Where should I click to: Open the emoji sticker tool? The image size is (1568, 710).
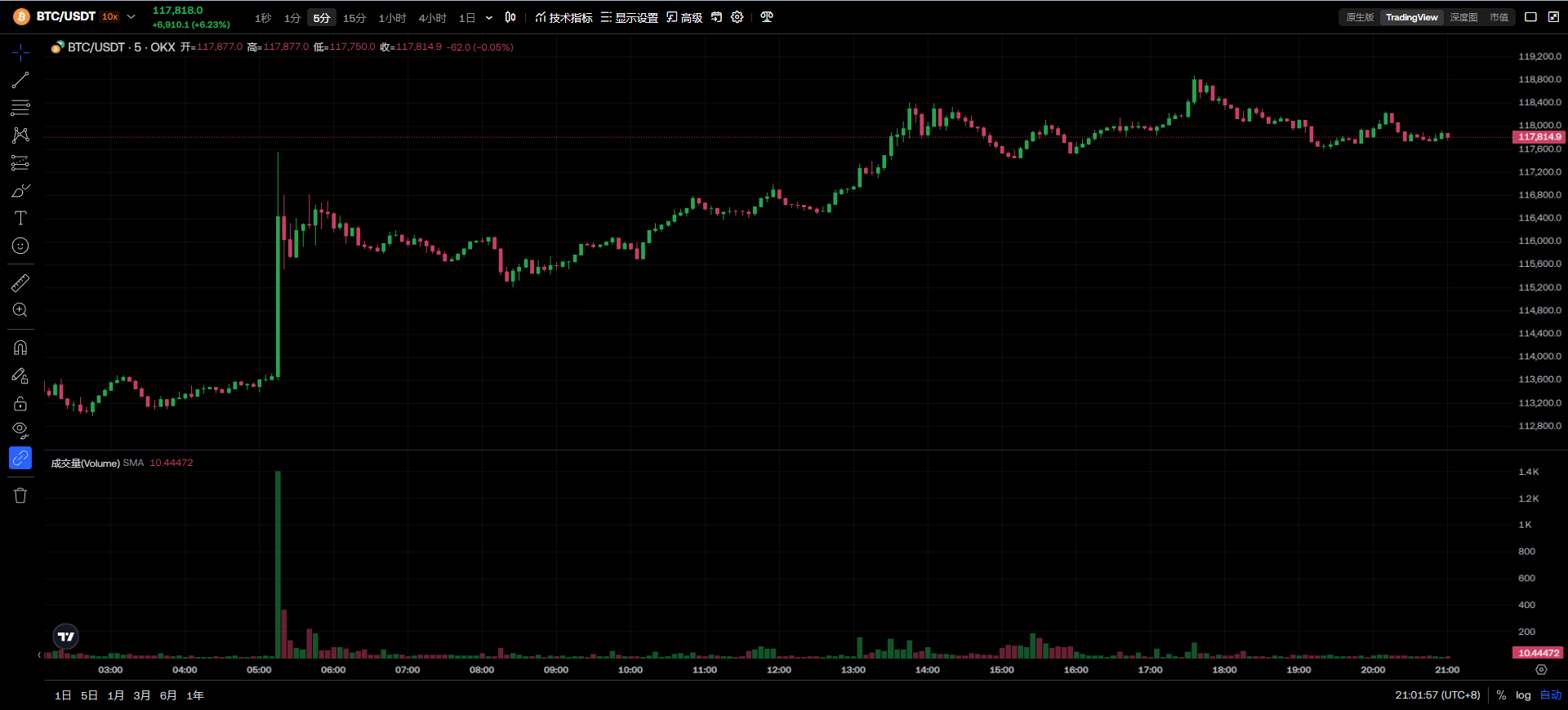pos(20,246)
